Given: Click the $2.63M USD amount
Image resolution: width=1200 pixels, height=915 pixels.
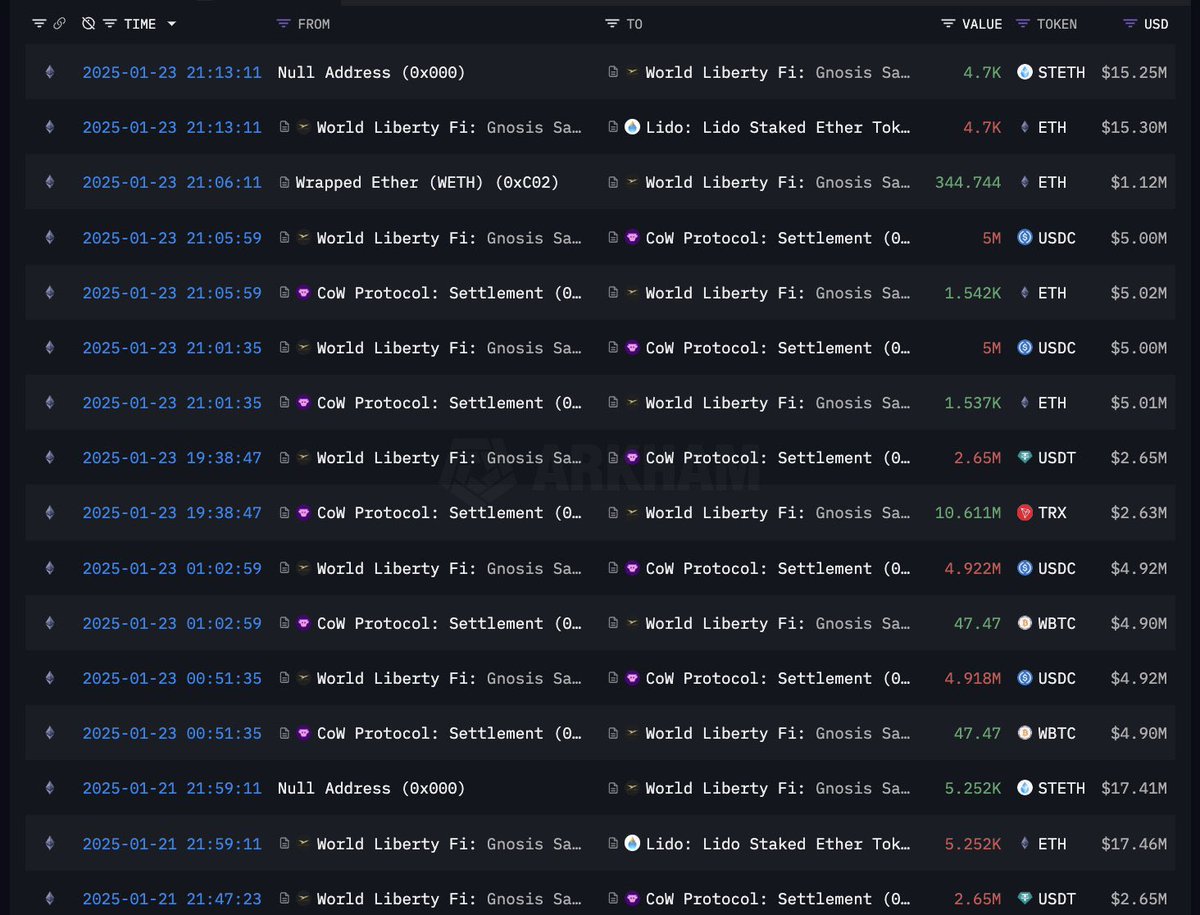Looking at the screenshot, I should tap(1139, 513).
